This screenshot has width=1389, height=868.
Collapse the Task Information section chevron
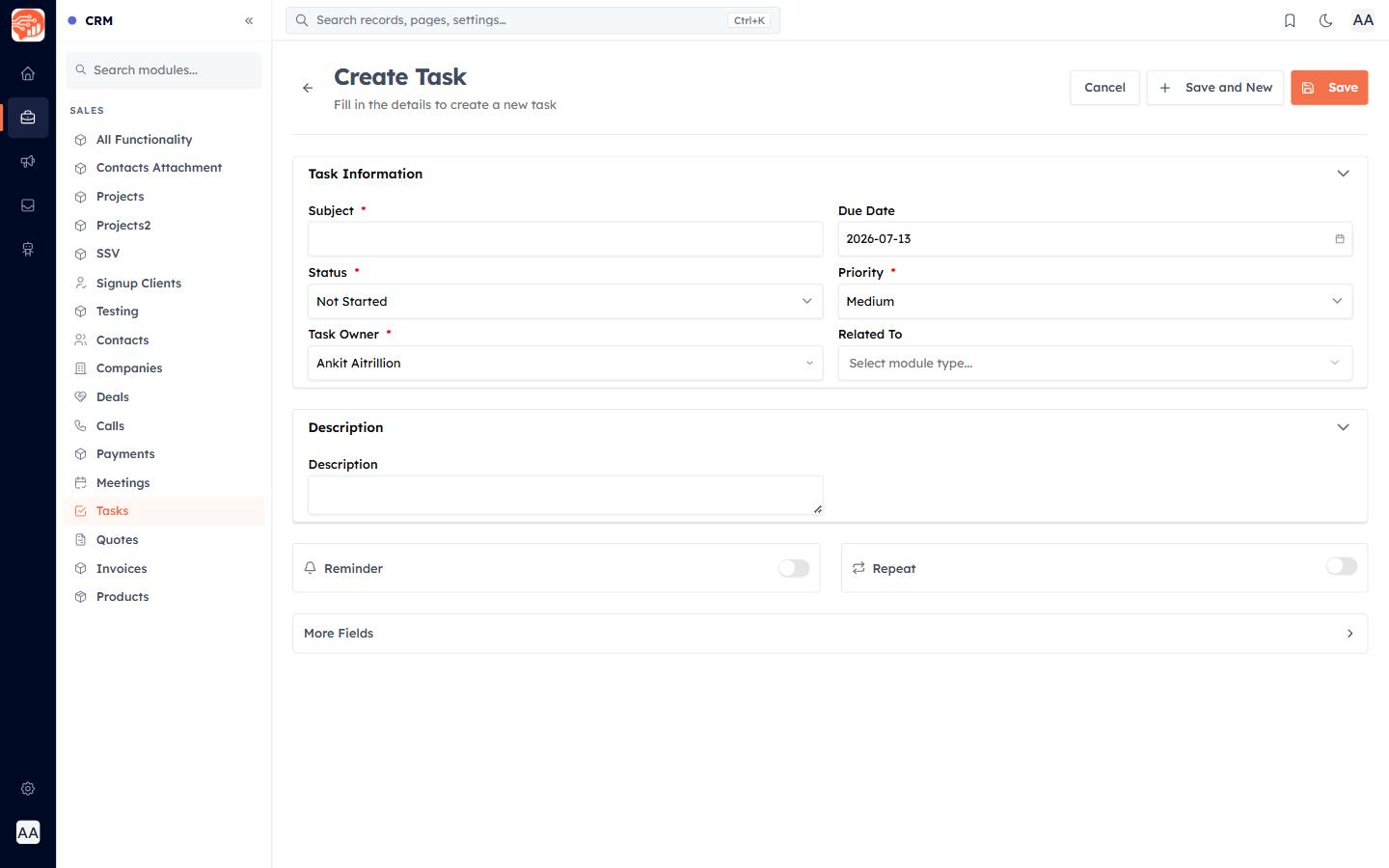point(1343,174)
